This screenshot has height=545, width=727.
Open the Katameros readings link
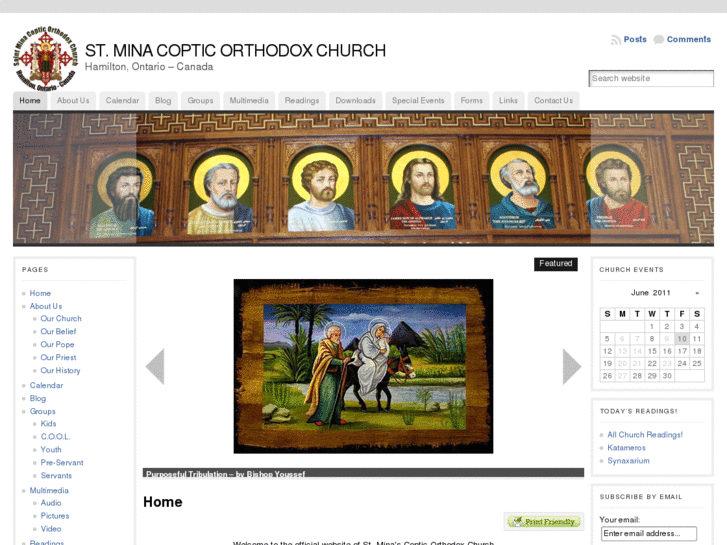[626, 448]
